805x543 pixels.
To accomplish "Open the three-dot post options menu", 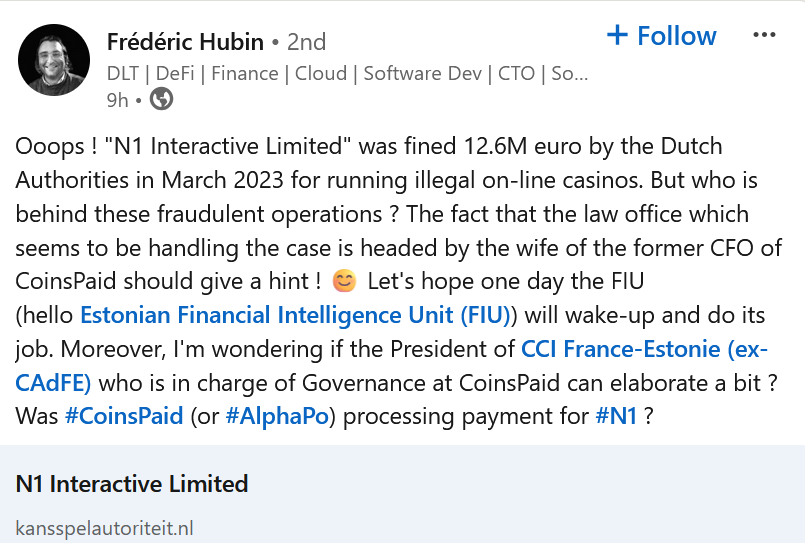I will point(764,35).
